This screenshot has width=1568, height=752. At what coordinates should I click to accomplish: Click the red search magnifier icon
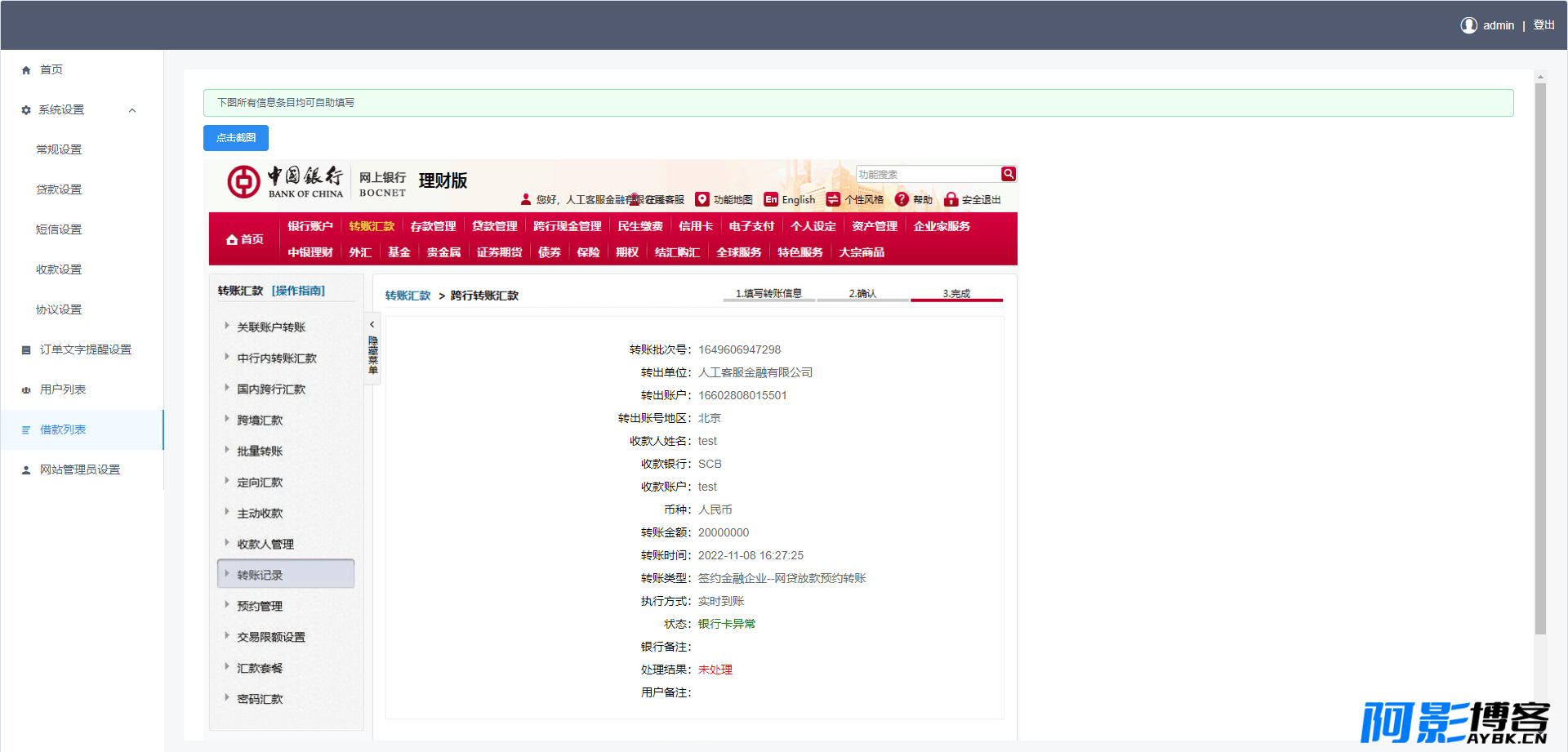tap(1009, 174)
